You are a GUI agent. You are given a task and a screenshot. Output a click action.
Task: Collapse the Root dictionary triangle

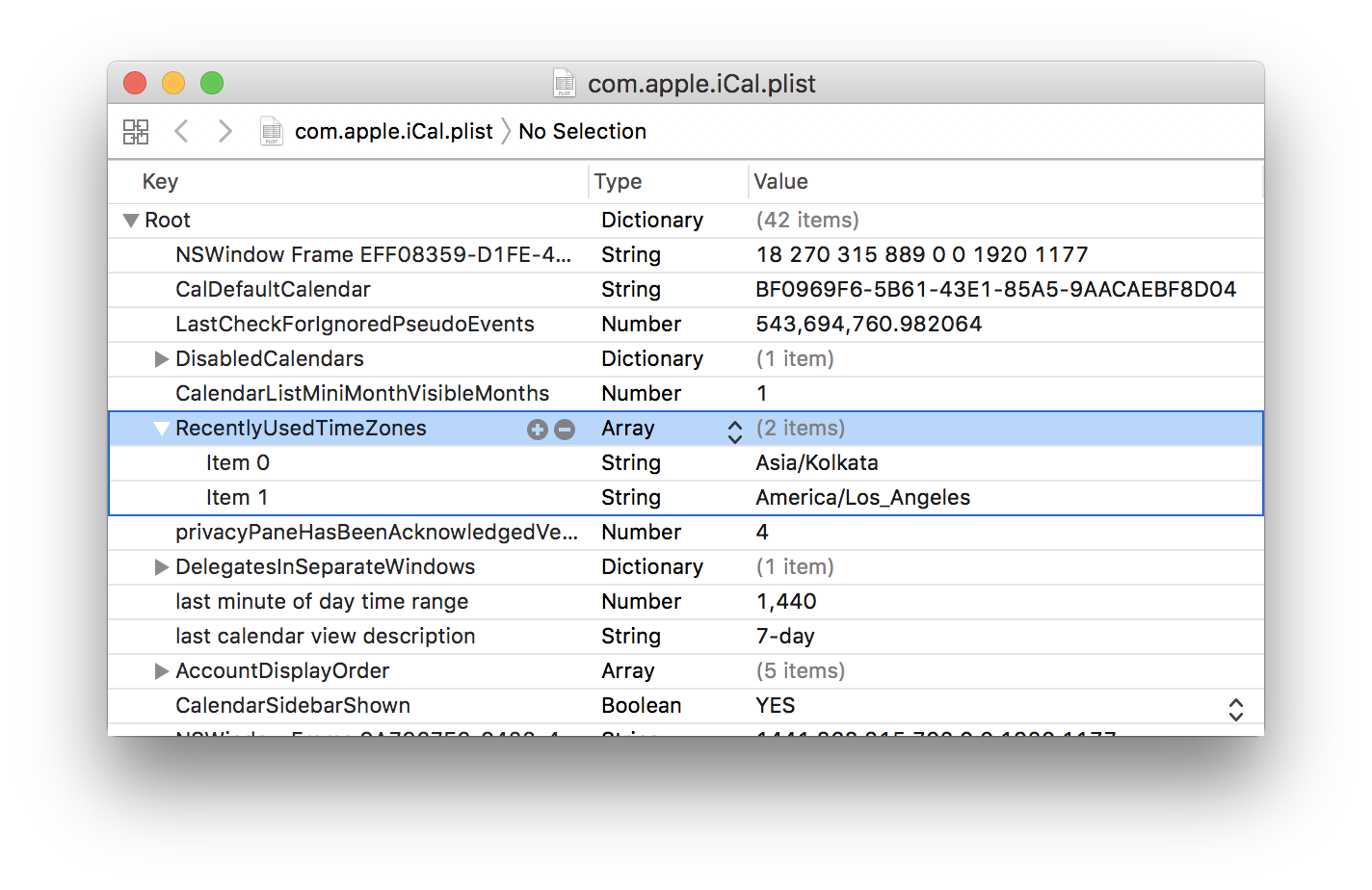[x=131, y=221]
